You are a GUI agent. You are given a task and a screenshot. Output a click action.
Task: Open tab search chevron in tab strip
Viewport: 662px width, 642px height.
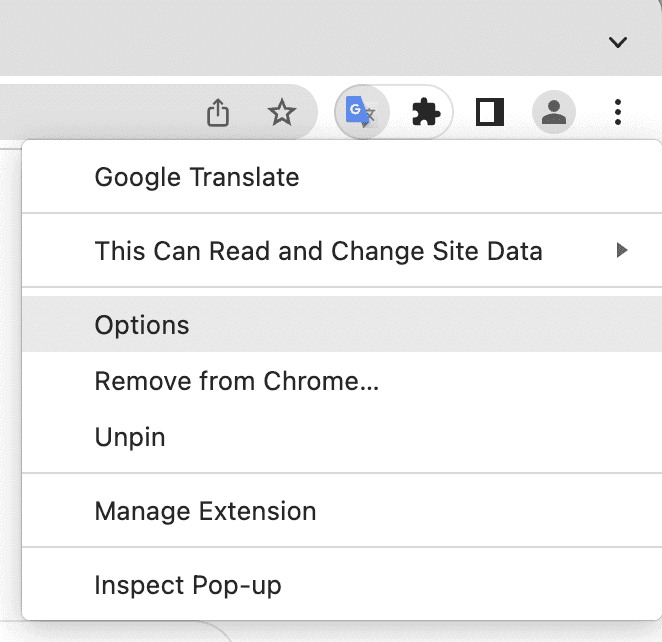(618, 42)
